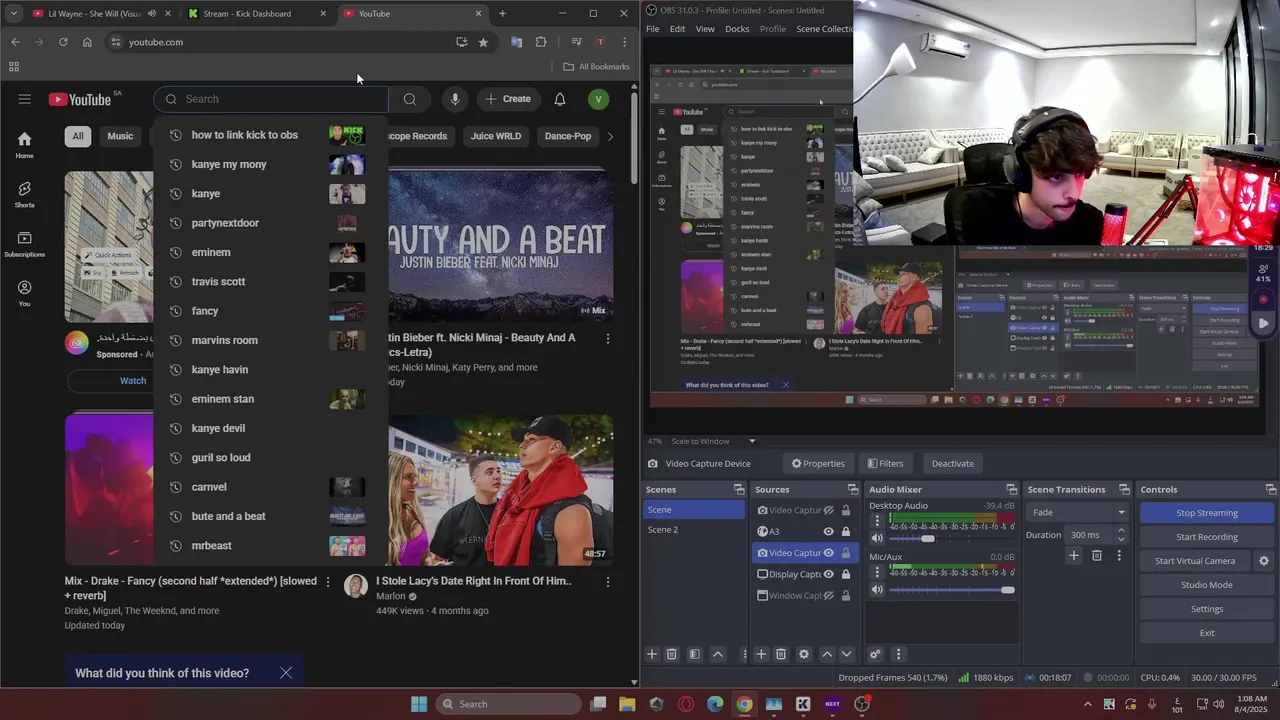Screen dimensions: 1280x720
Task: Click Start Recording button
Action: coord(1207,537)
